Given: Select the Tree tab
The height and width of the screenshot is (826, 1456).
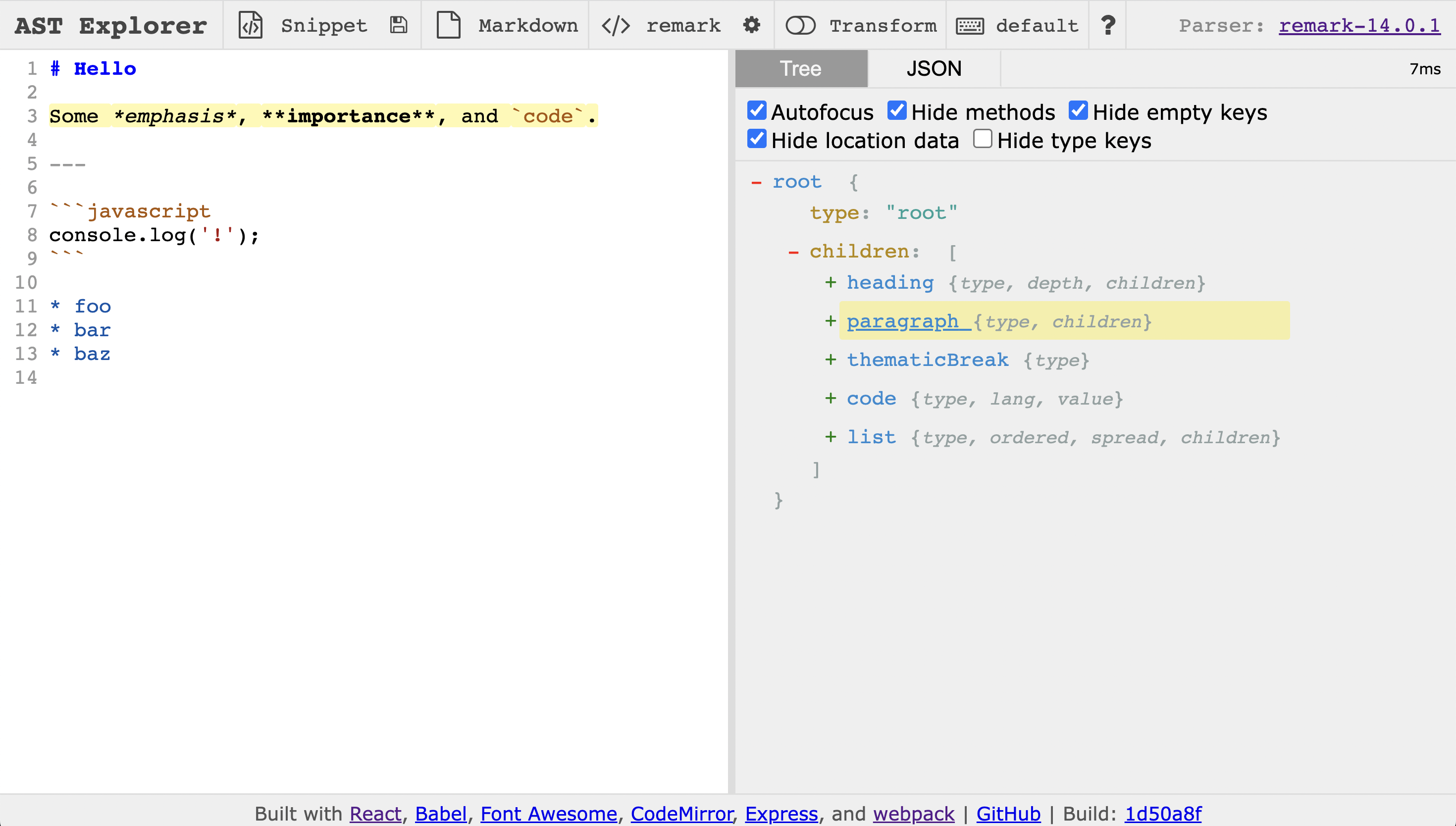Looking at the screenshot, I should (x=801, y=68).
